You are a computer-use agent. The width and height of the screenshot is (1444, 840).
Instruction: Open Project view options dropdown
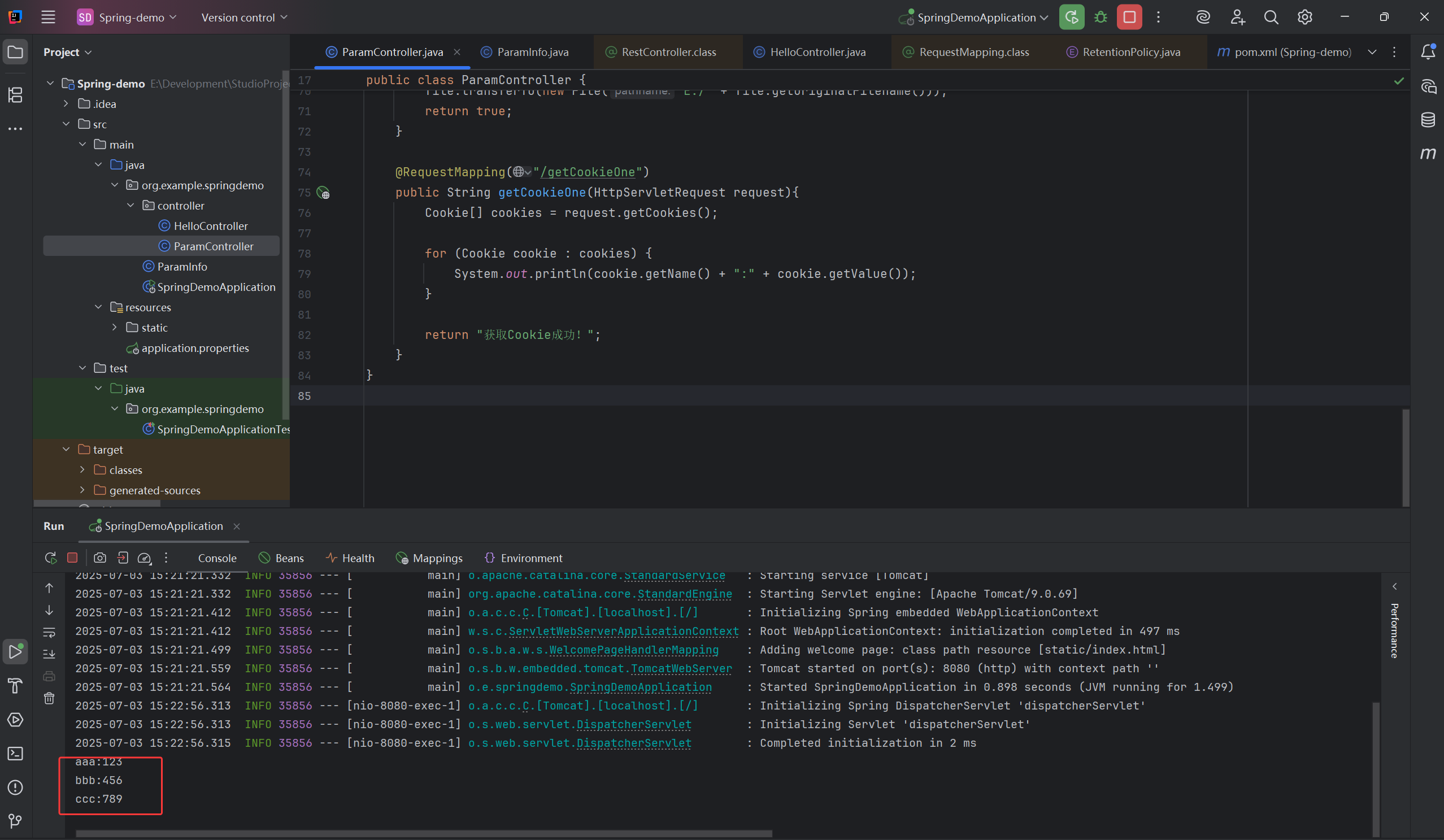click(68, 52)
